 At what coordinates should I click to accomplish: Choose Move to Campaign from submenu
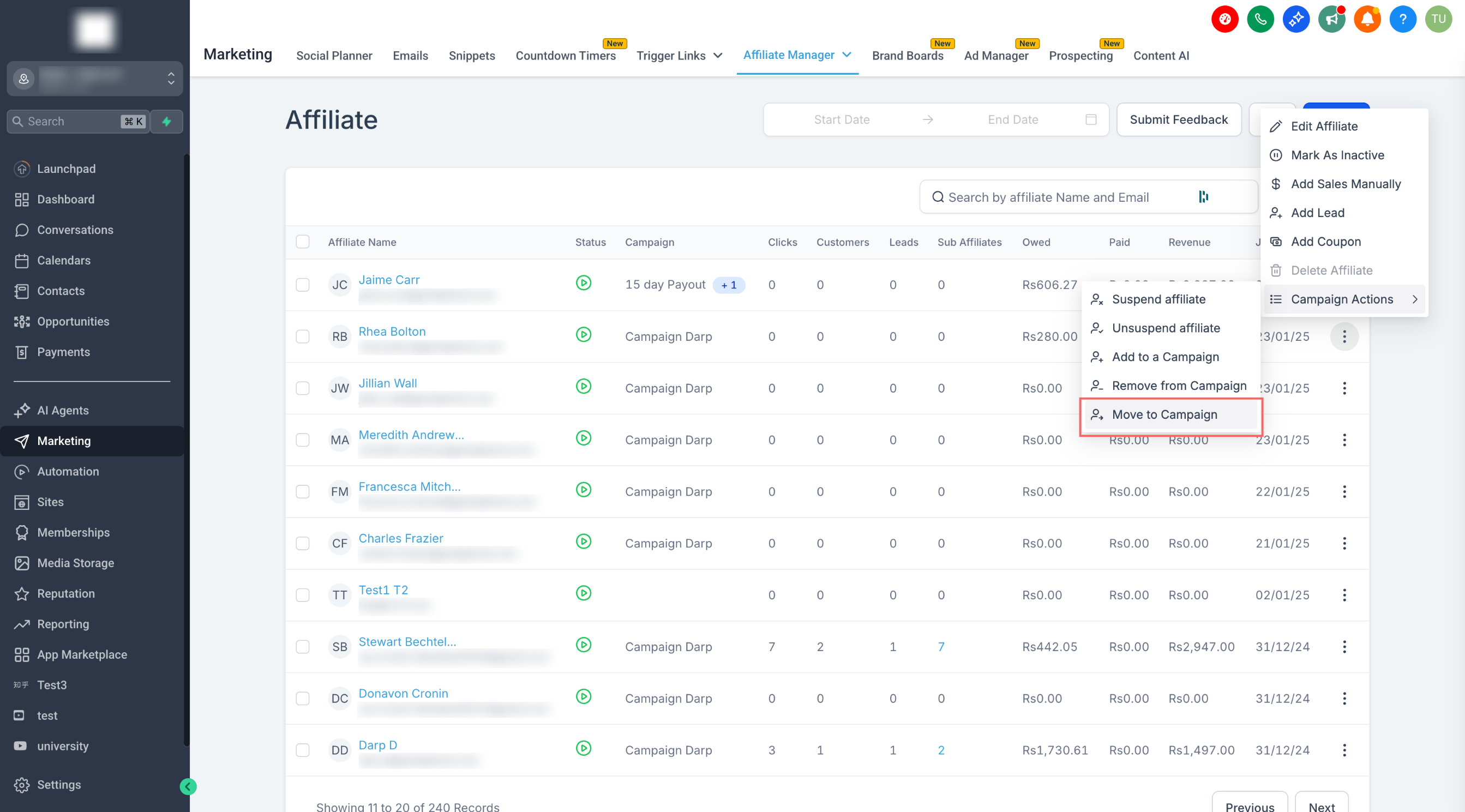pos(1164,414)
